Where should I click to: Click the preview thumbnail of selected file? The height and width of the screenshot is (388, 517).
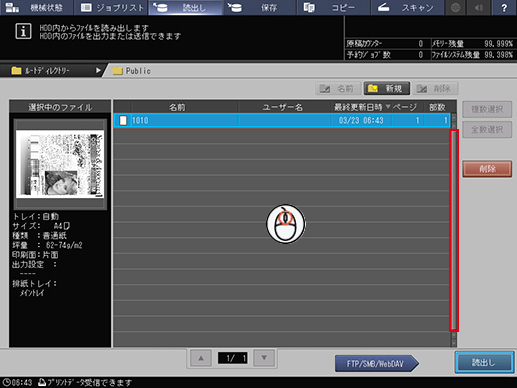pyautogui.click(x=60, y=164)
